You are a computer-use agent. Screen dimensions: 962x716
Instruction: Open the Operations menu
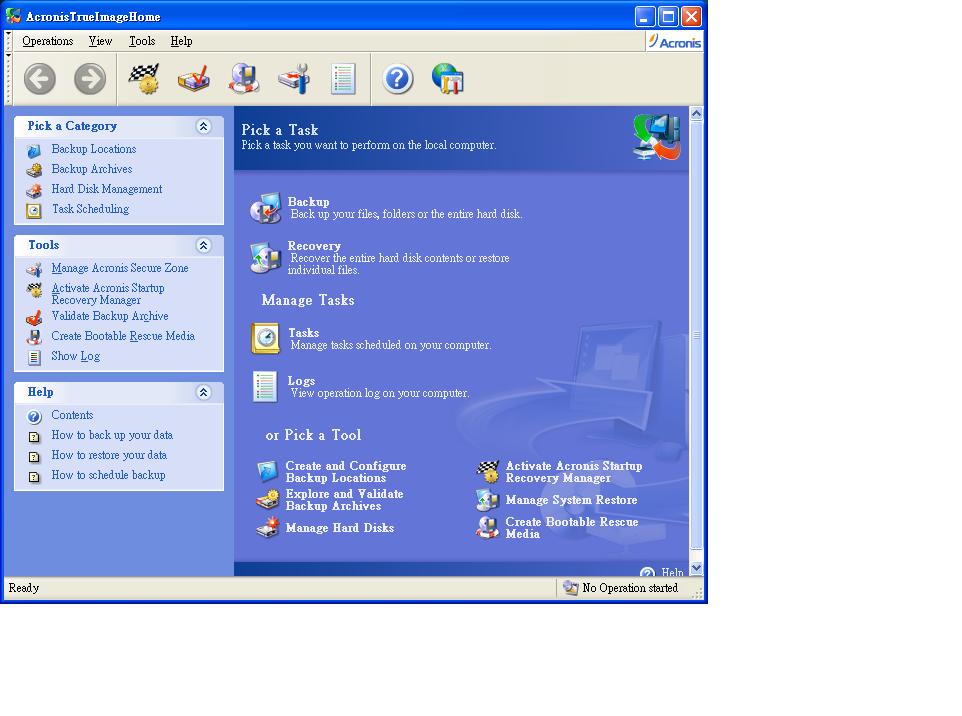(x=47, y=41)
